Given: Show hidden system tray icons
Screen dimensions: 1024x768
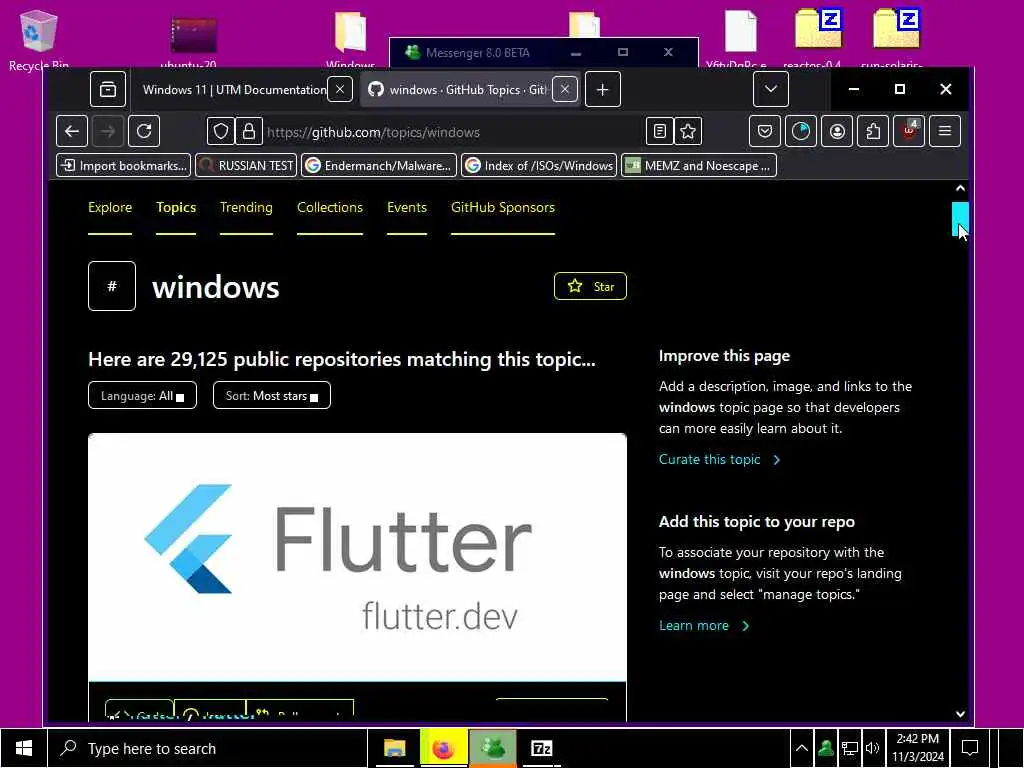Looking at the screenshot, I should [x=802, y=748].
